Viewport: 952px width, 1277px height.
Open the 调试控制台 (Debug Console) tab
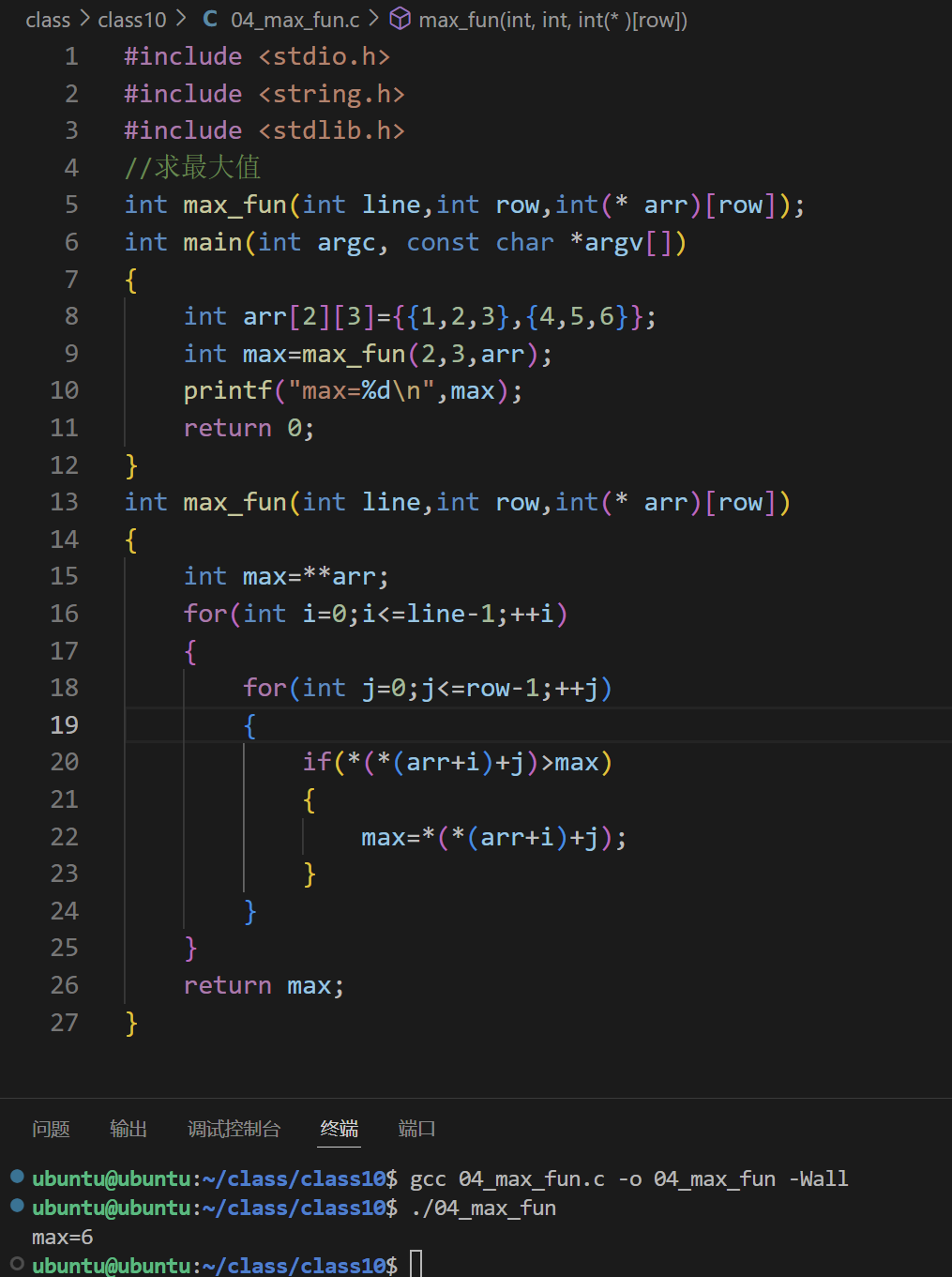coord(234,1129)
